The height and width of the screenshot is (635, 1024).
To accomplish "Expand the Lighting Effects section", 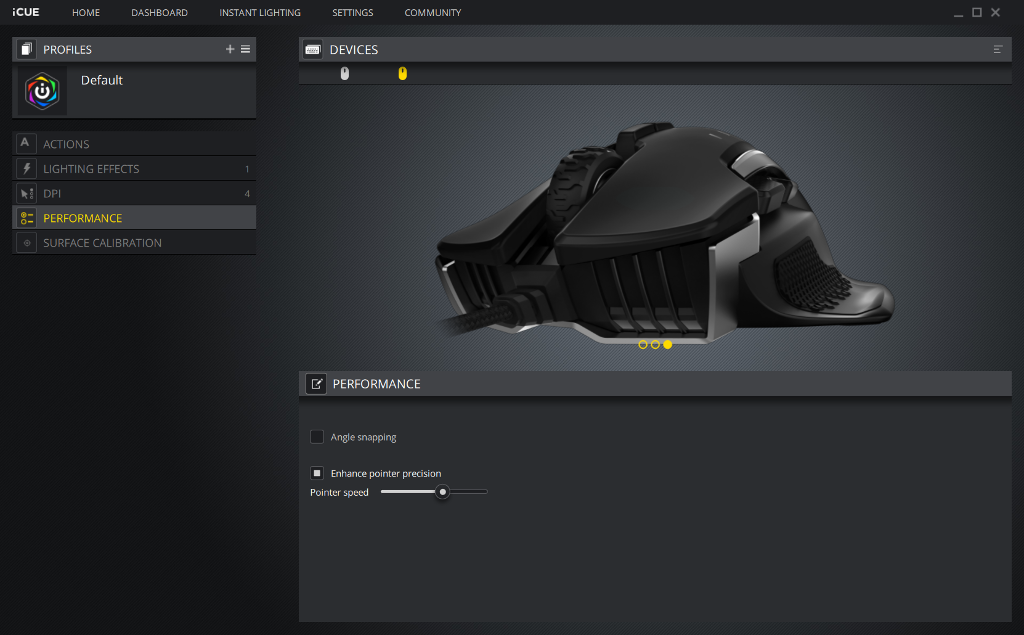I will pos(91,169).
